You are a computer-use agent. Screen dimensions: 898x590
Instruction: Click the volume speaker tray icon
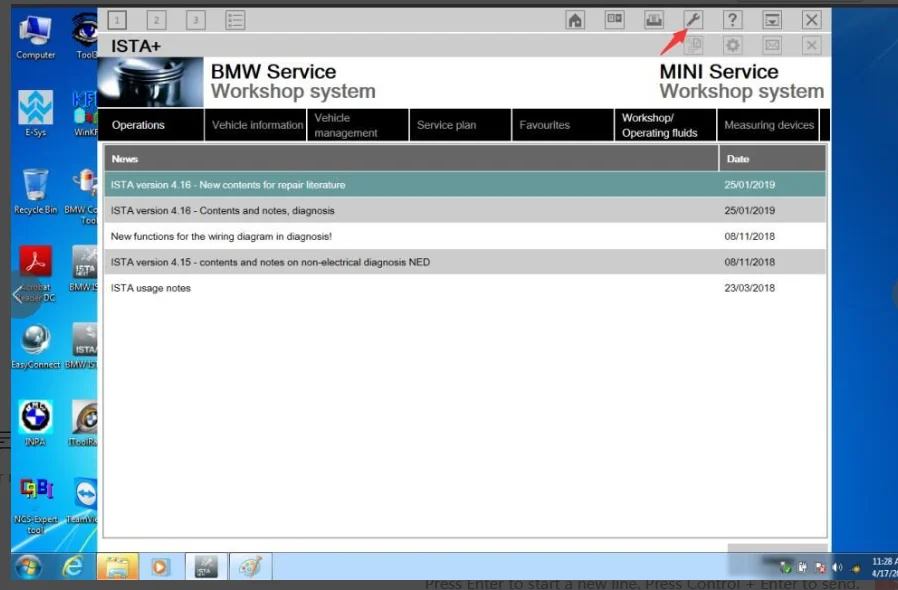click(837, 567)
